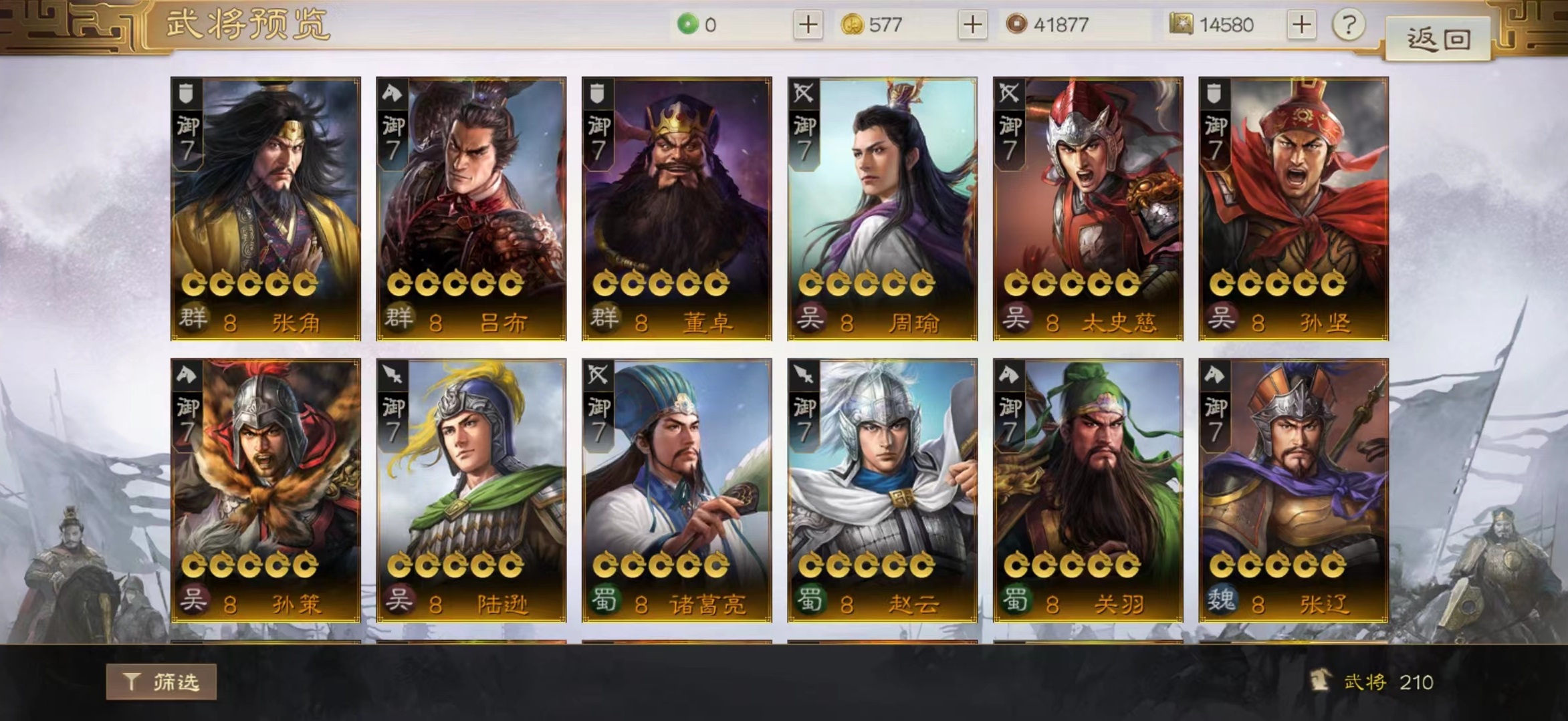Click the plus icon next to 577 gold
1568x721 pixels.
(972, 25)
